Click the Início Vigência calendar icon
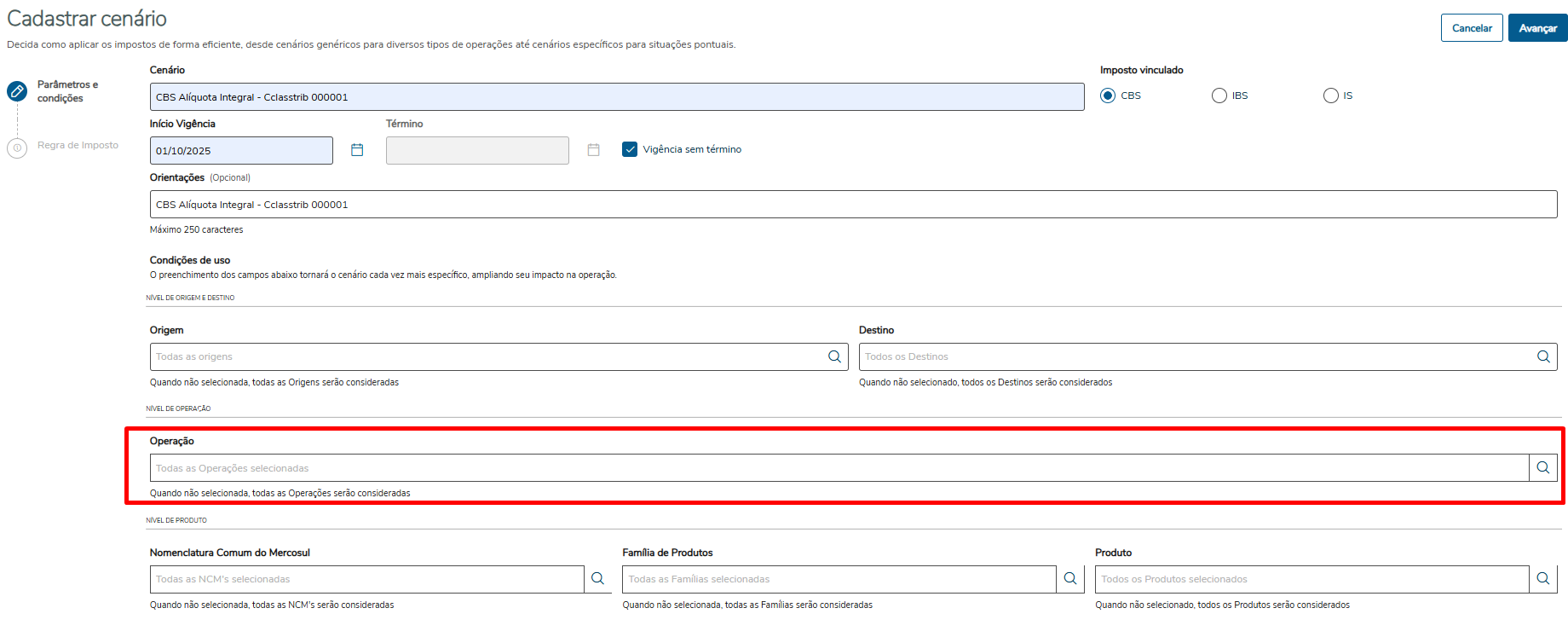 [x=357, y=150]
